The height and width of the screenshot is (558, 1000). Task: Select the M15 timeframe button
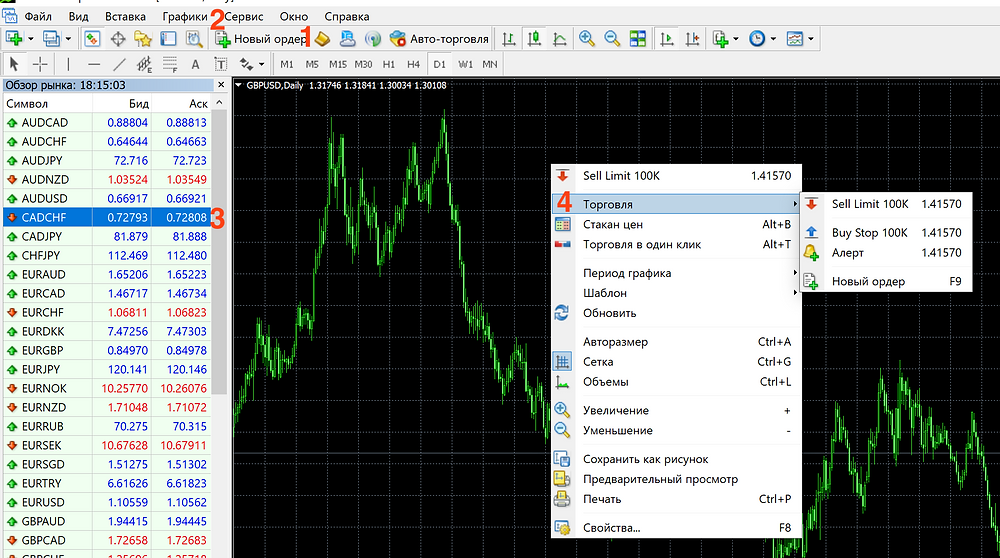click(337, 64)
